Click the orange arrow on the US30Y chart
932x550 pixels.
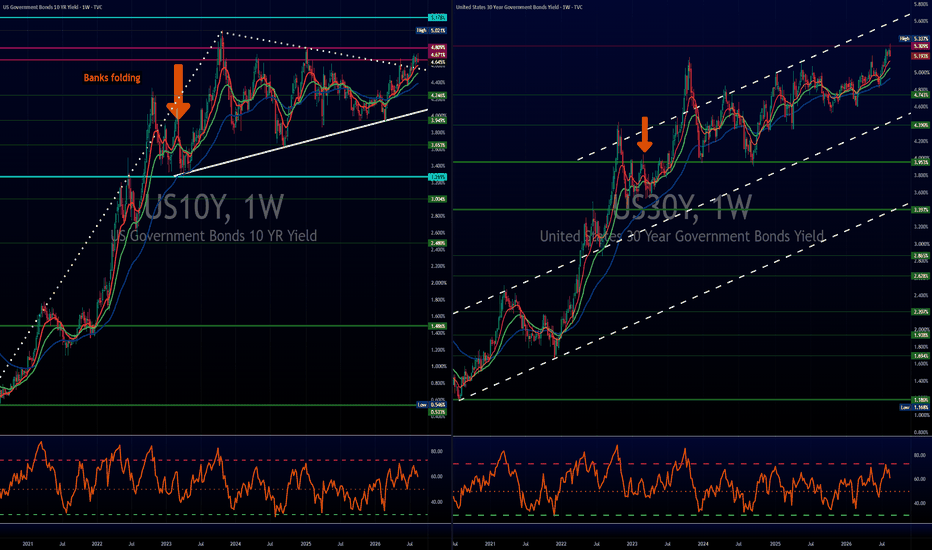(644, 134)
